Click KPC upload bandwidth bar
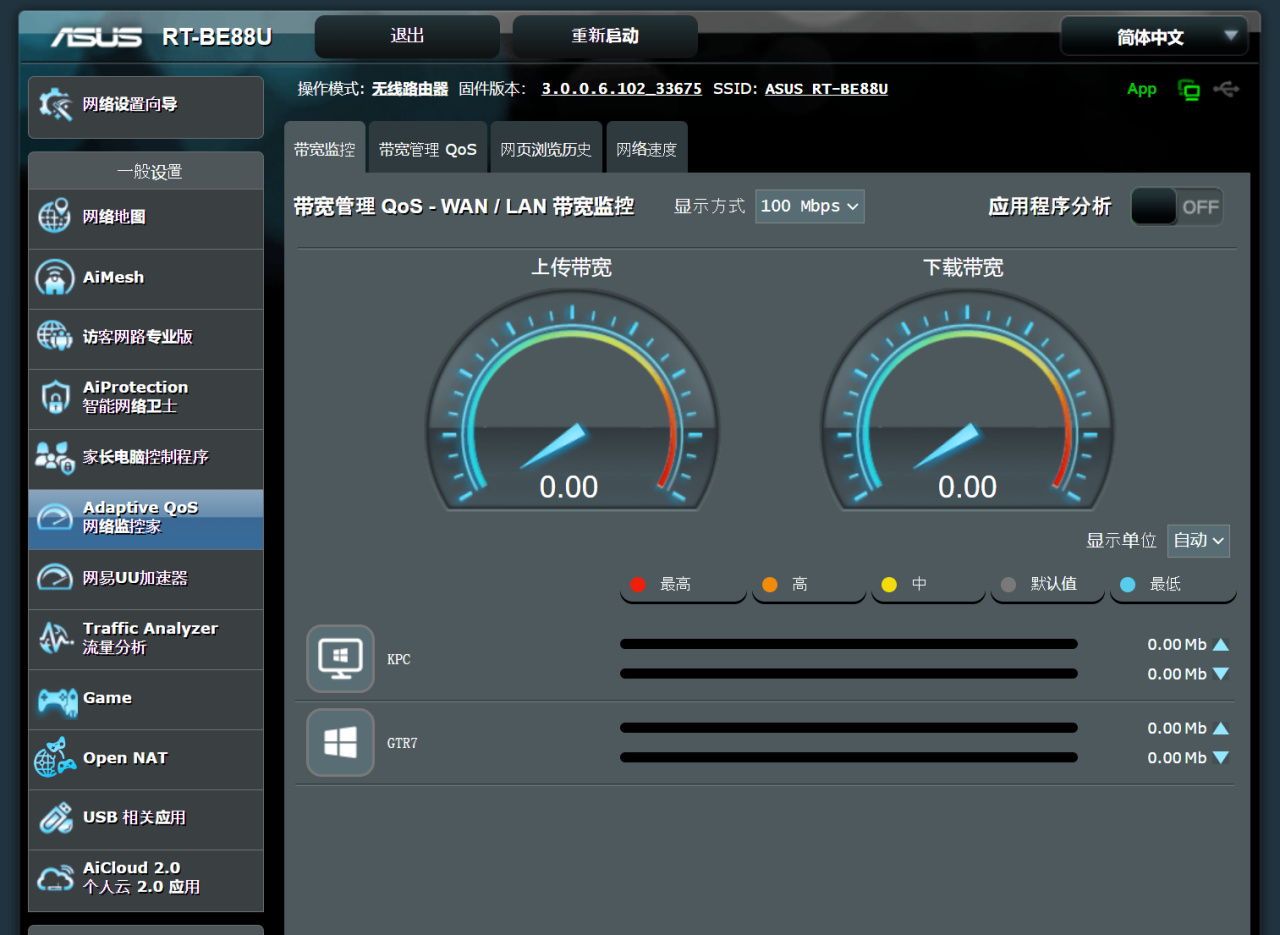This screenshot has width=1280, height=935. point(849,644)
